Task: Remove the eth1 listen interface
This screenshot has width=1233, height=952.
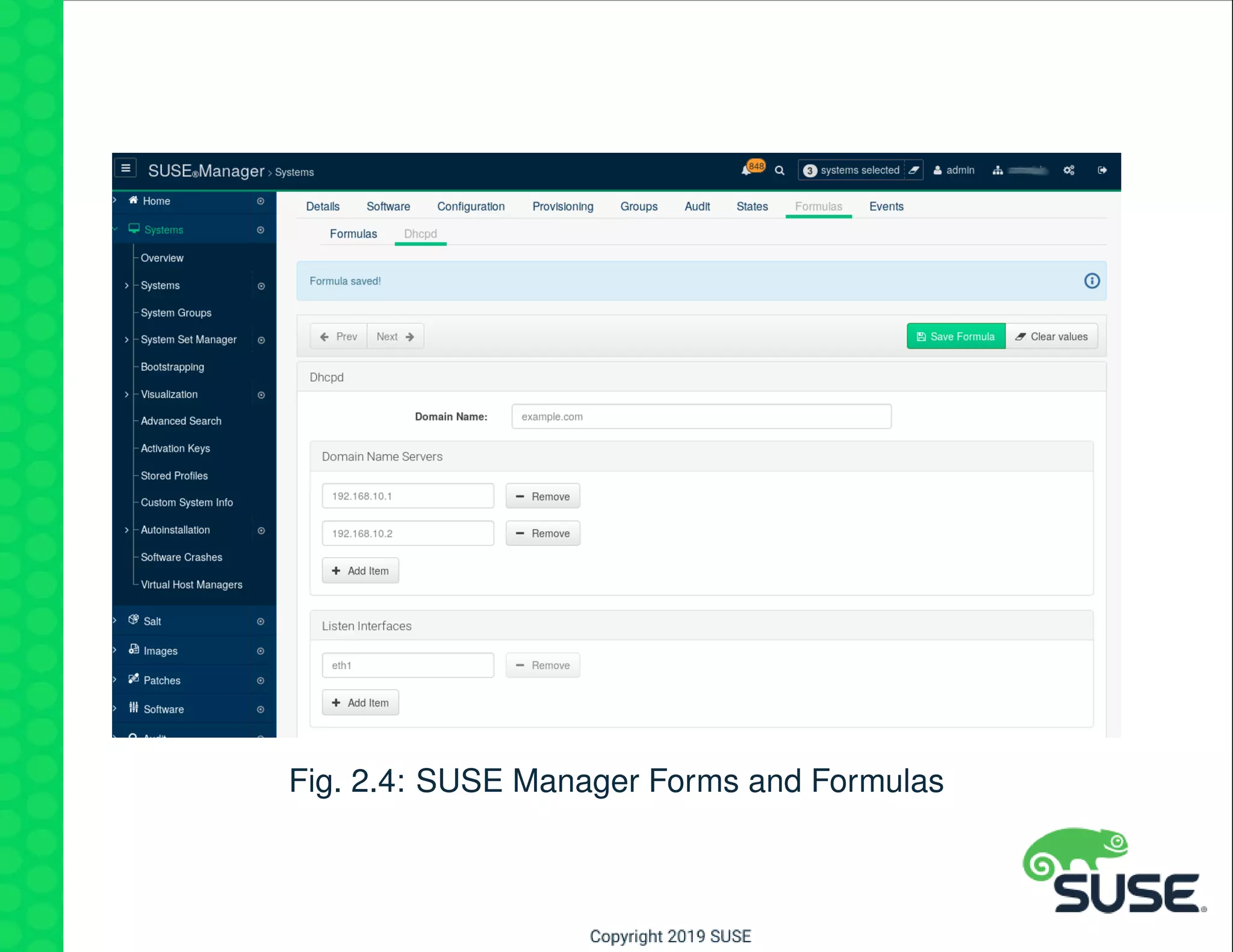Action: (x=542, y=665)
